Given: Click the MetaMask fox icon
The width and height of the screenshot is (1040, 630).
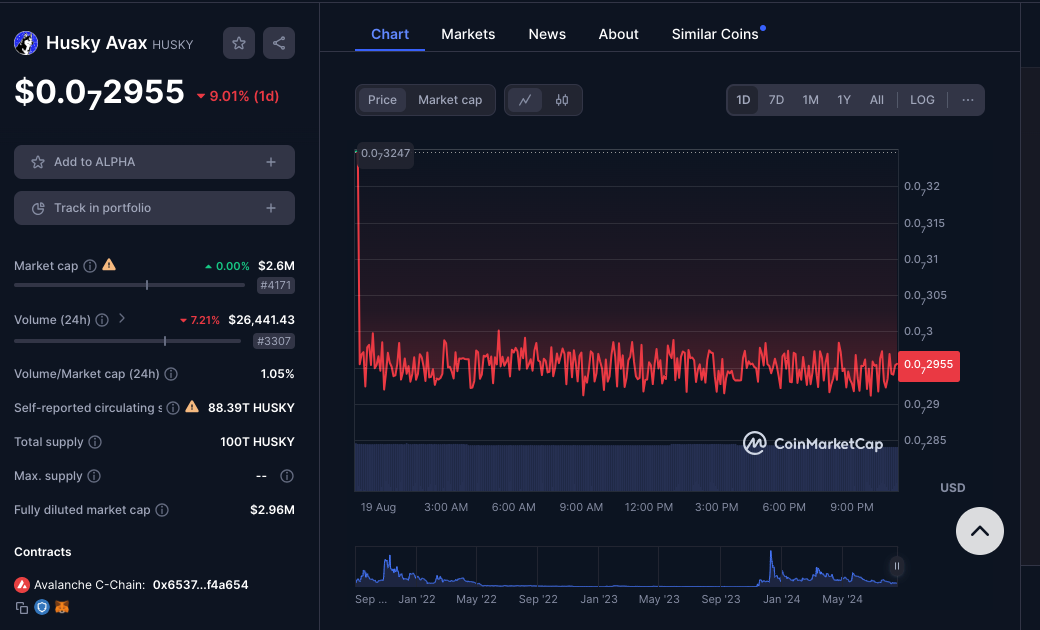Looking at the screenshot, I should click(62, 607).
